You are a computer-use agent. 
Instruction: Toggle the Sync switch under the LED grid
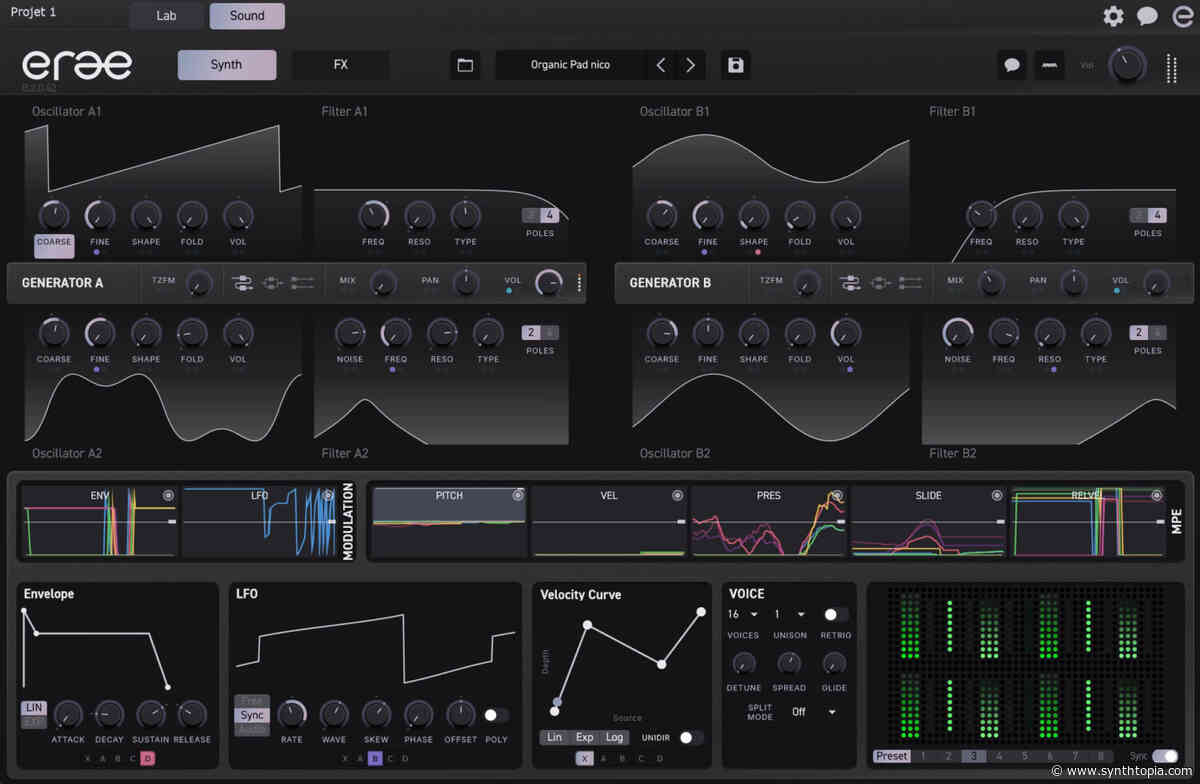pos(1165,756)
